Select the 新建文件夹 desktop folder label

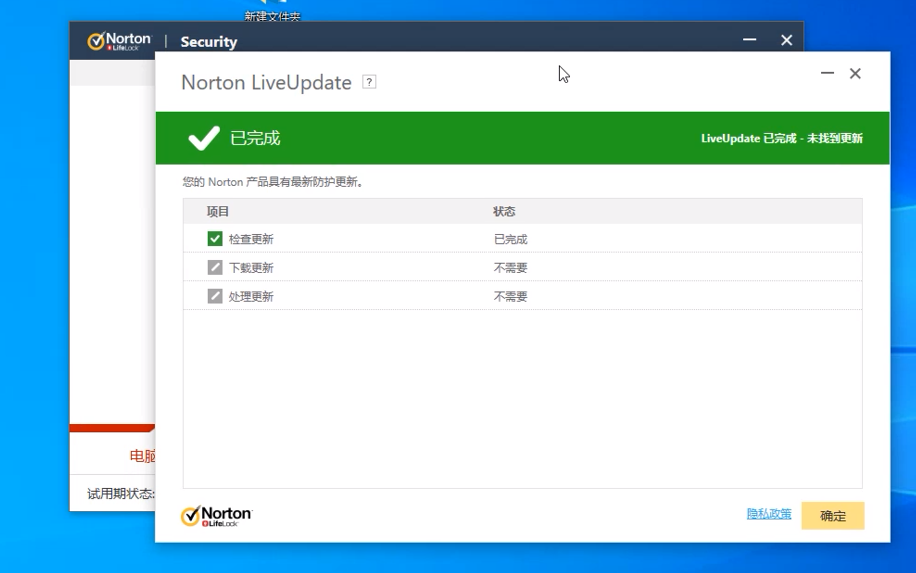(272, 16)
